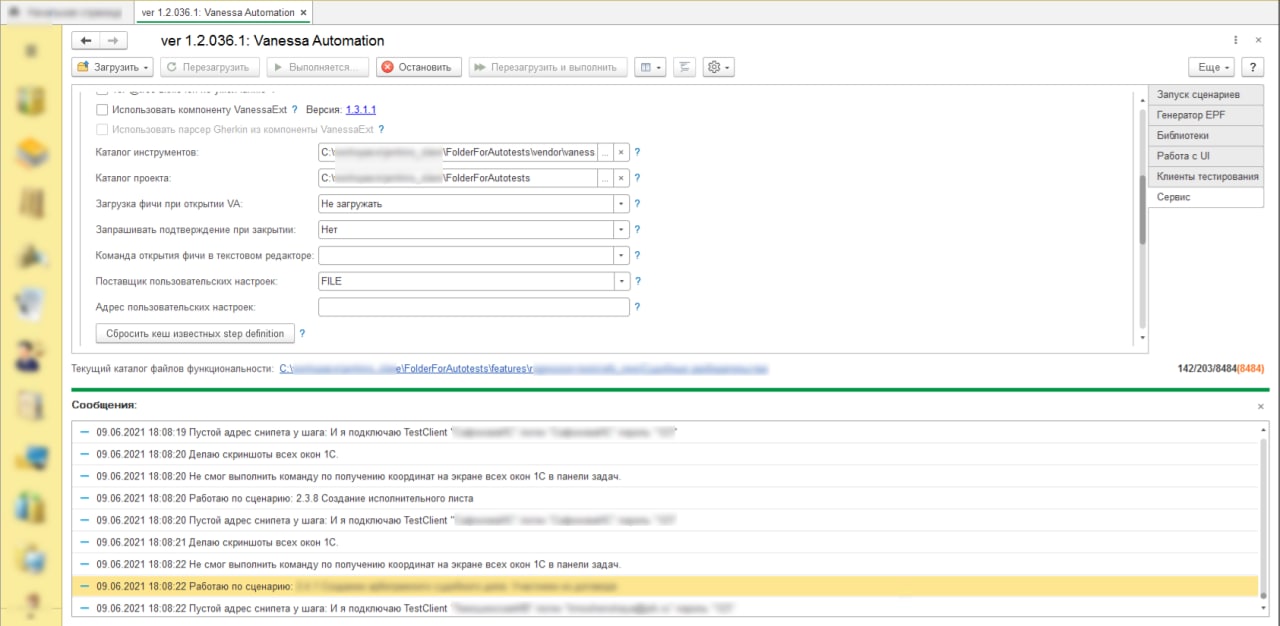The width and height of the screenshot is (1280, 626).
Task: Stop execution with the Остановить button
Action: pyautogui.click(x=419, y=67)
